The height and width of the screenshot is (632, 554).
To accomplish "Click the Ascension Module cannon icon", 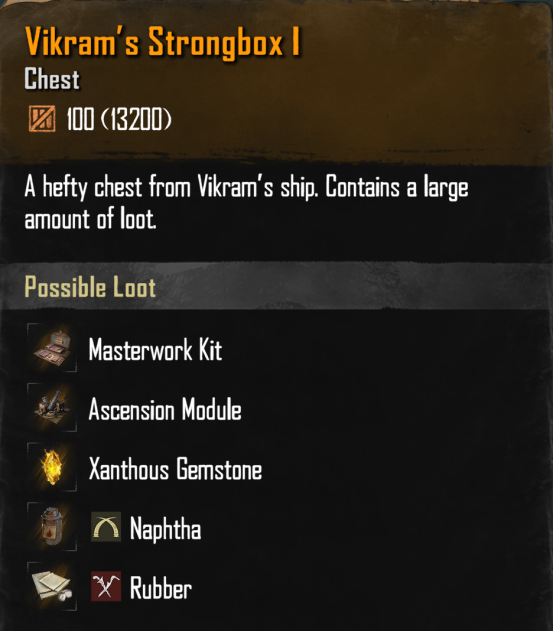I will 52,407.
